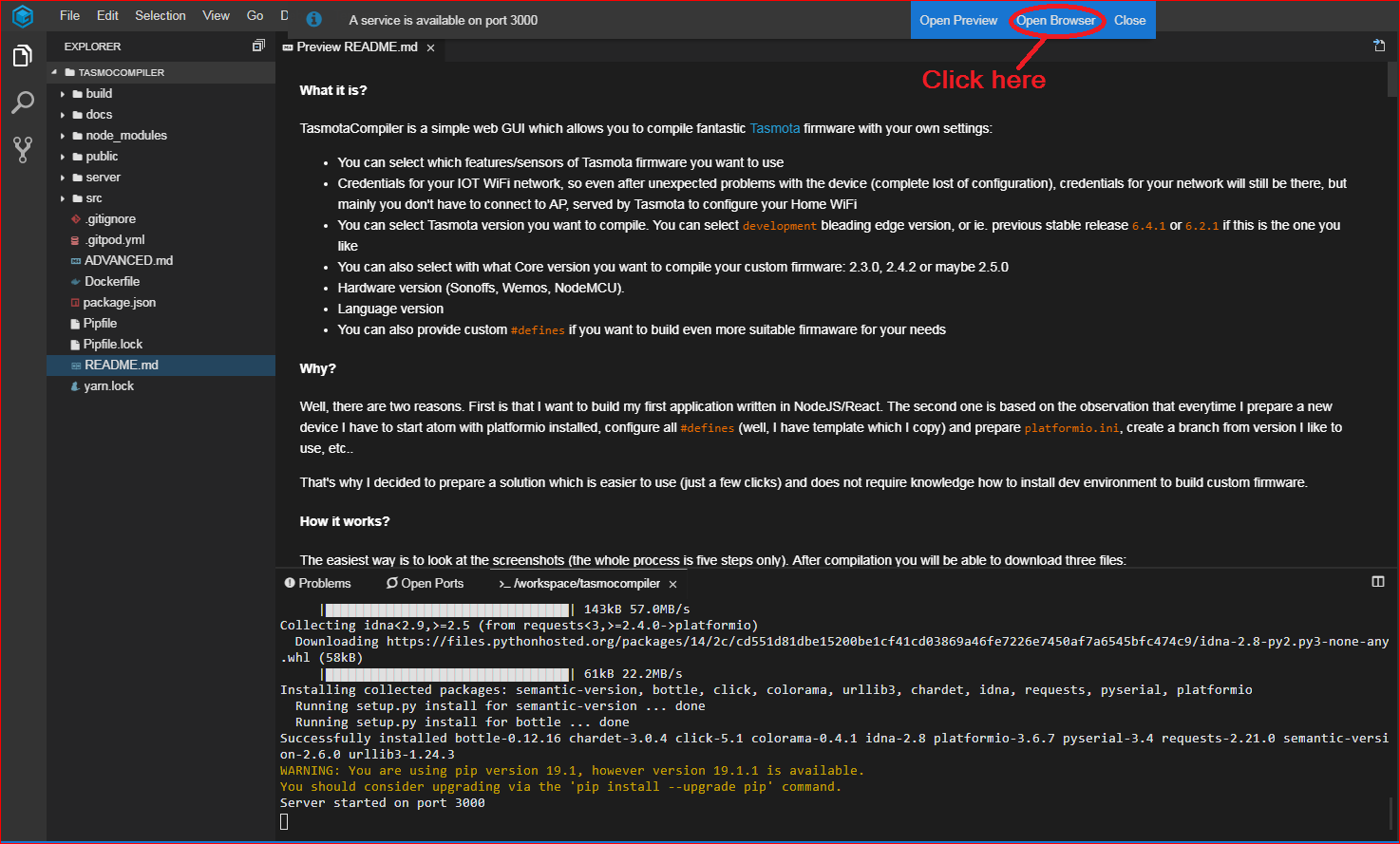1400x844 pixels.
Task: Click the Collapse All icon in Explorer header
Action: [x=258, y=46]
